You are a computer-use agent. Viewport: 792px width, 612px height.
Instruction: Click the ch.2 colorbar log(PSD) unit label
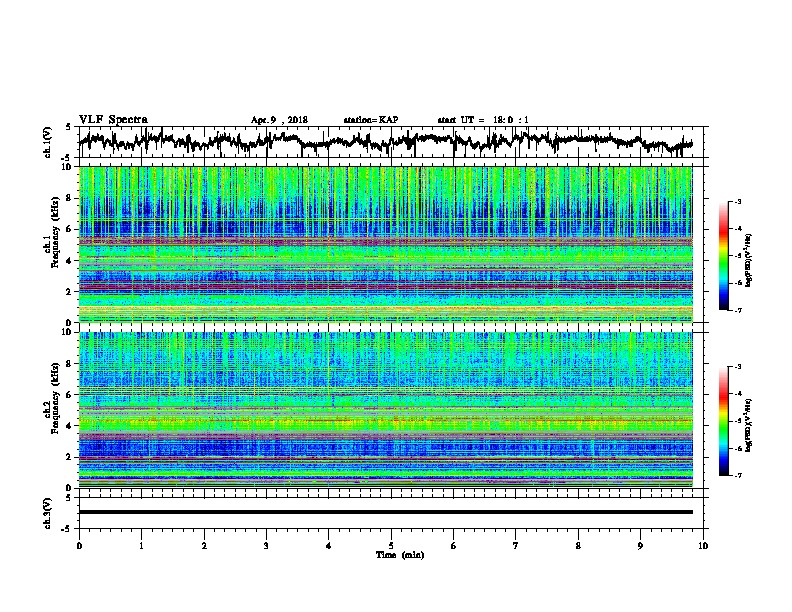point(750,425)
